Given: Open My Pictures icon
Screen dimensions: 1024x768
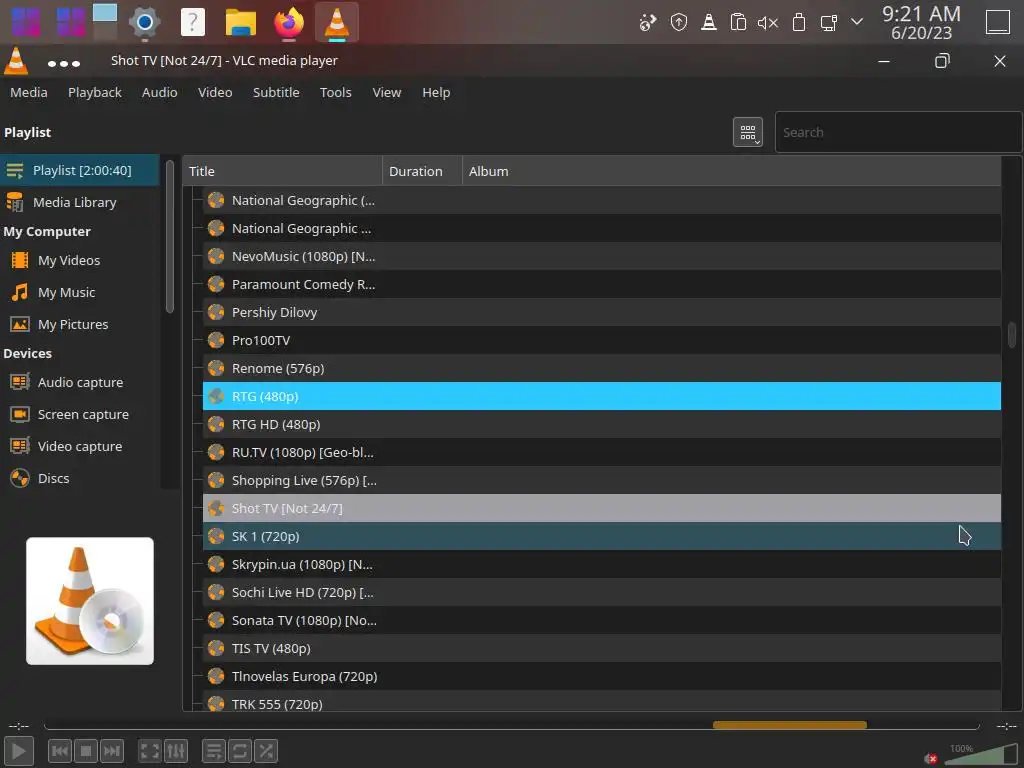Looking at the screenshot, I should point(20,325).
